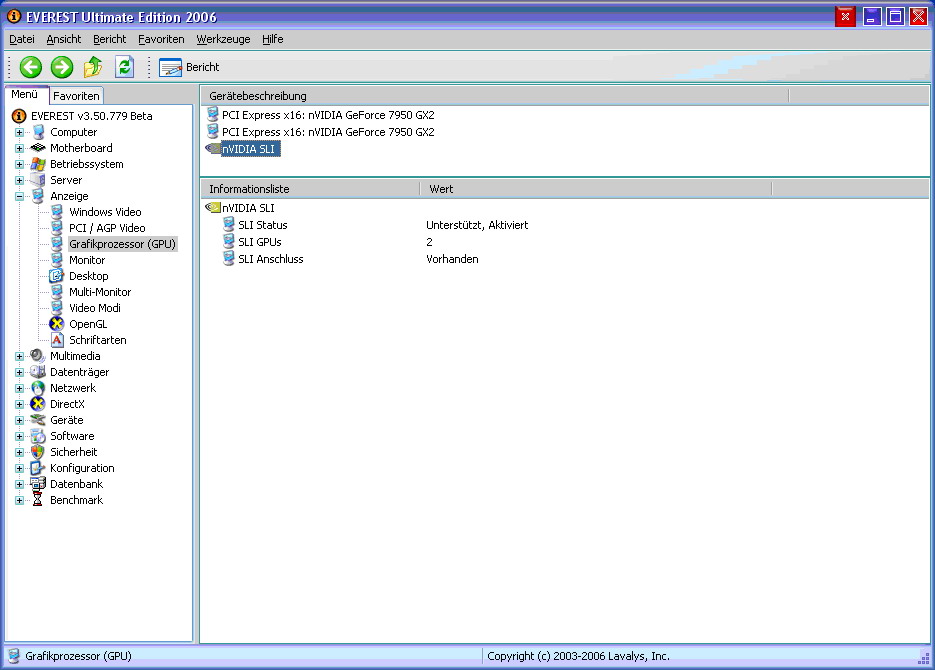Viewport: 935px width, 670px height.
Task: Expand the Multimedia tree node
Action: tap(20, 356)
